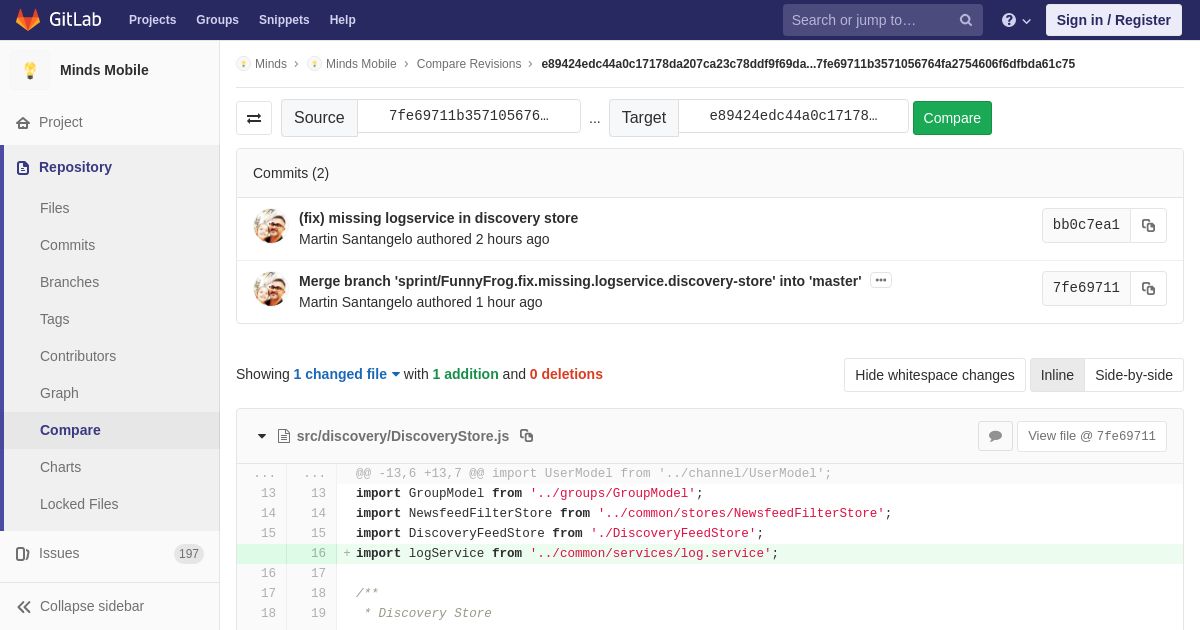Viewport: 1200px width, 630px height.
Task: Open the Target revision dropdown
Action: [794, 116]
